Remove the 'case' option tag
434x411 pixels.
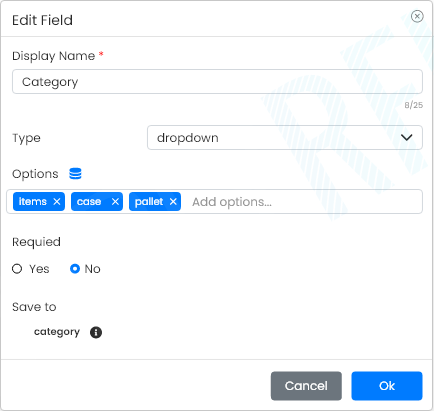(115, 202)
